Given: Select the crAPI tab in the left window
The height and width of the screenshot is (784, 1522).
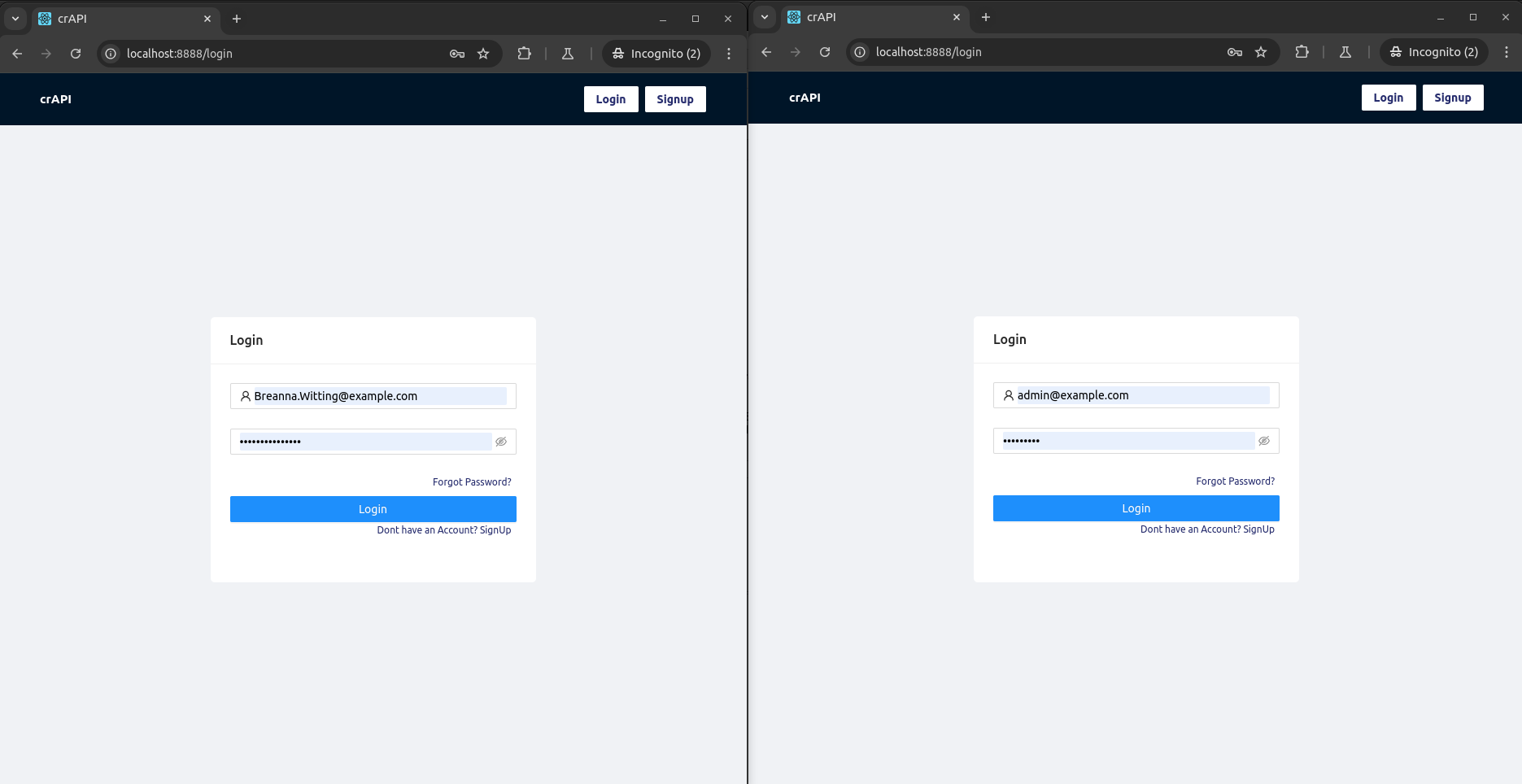Looking at the screenshot, I should pyautogui.click(x=122, y=19).
